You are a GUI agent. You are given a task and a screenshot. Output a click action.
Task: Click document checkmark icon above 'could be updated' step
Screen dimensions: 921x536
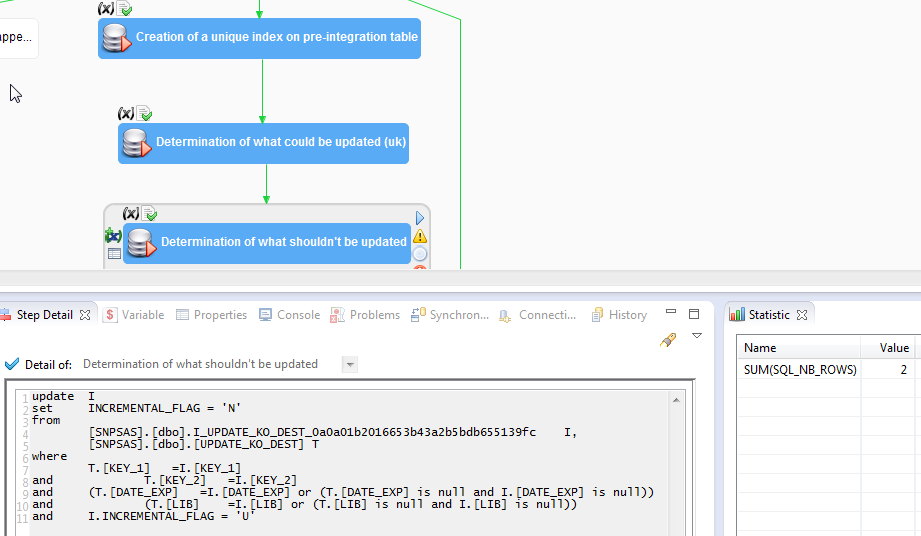(x=144, y=113)
